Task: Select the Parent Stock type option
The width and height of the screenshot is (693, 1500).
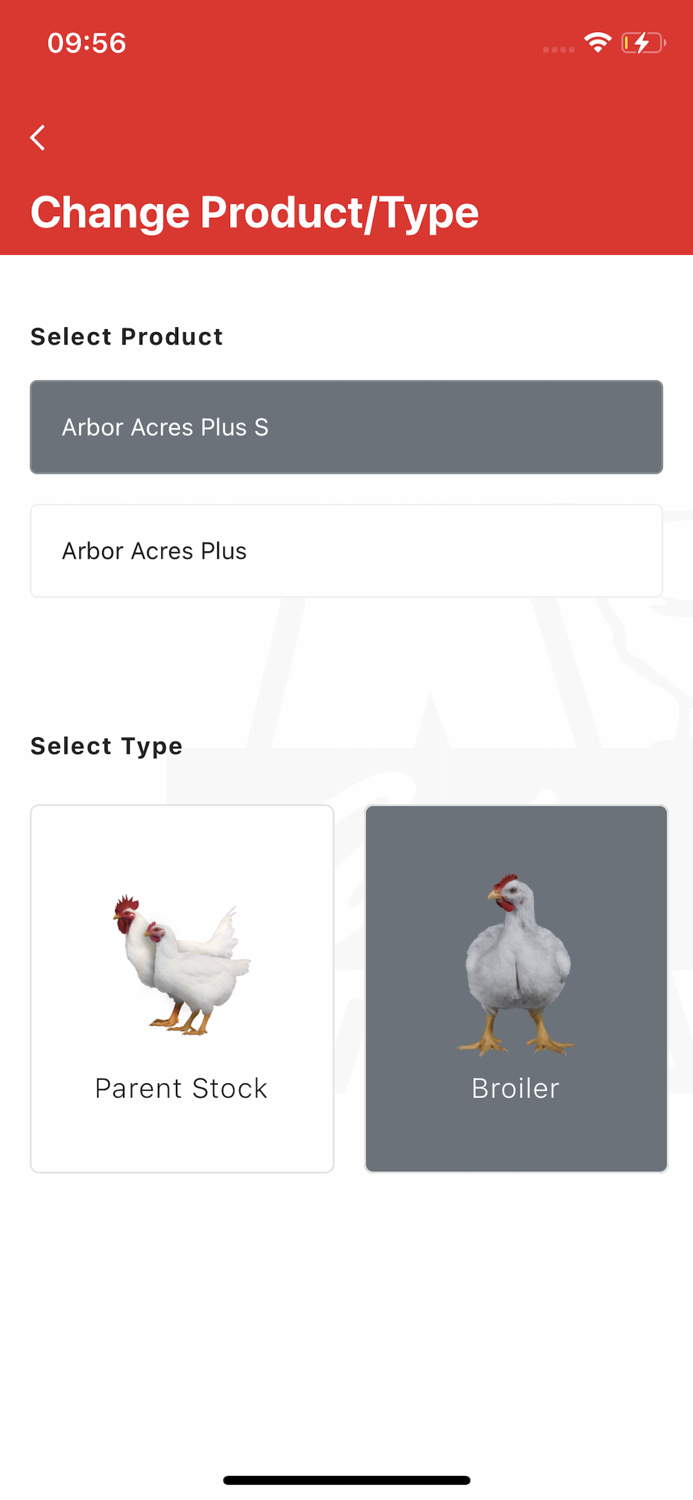Action: pyautogui.click(x=181, y=988)
